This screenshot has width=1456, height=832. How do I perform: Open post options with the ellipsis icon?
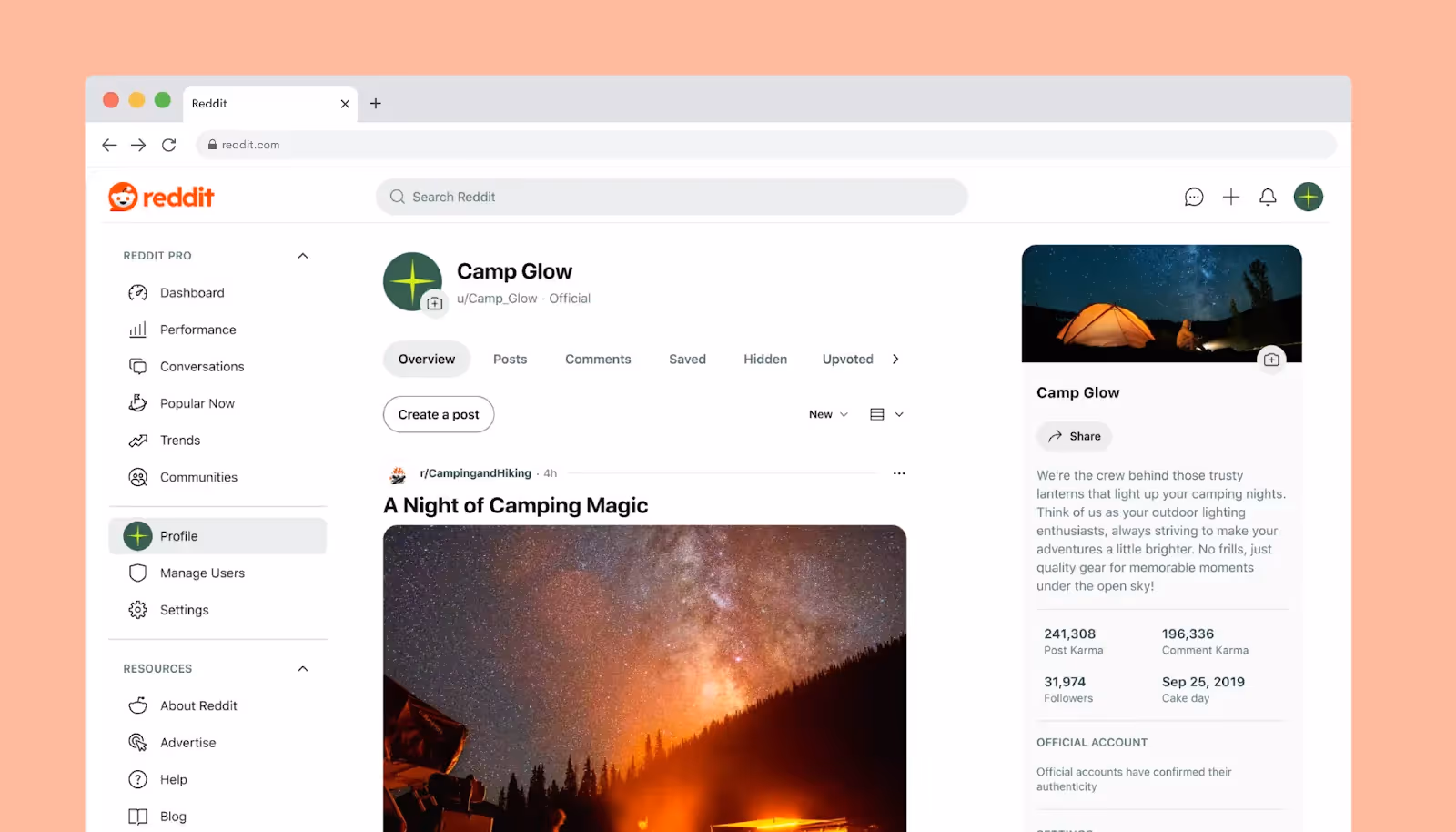pyautogui.click(x=899, y=472)
